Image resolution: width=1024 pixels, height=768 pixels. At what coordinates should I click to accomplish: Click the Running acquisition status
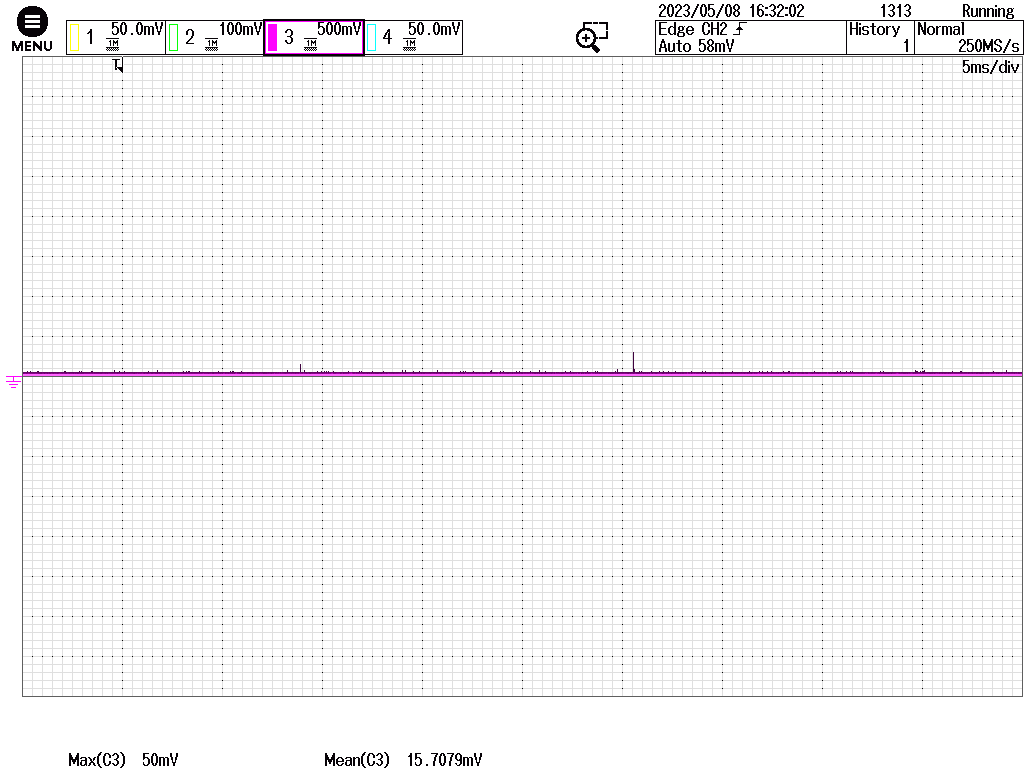click(x=987, y=11)
